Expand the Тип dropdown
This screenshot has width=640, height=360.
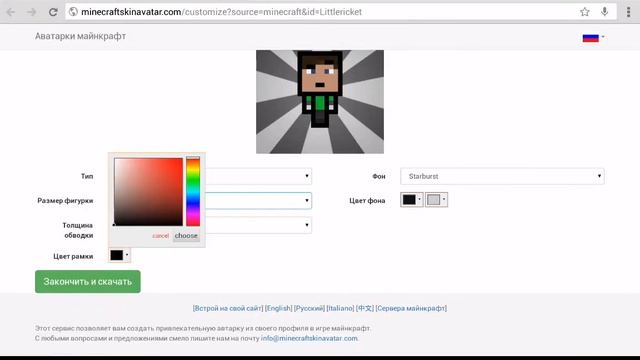click(258, 176)
